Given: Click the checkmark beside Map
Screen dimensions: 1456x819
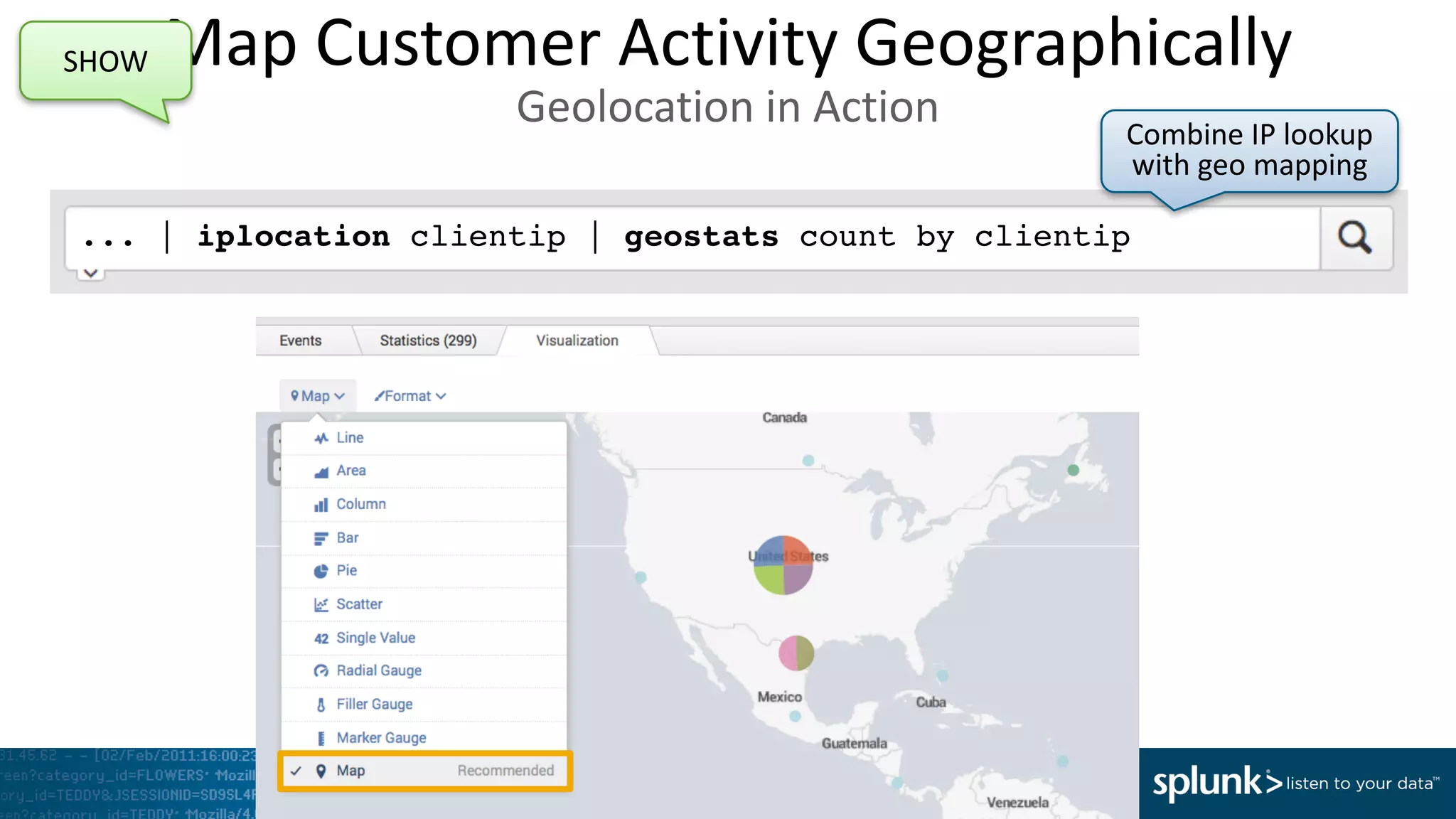Looking at the screenshot, I should click(296, 771).
